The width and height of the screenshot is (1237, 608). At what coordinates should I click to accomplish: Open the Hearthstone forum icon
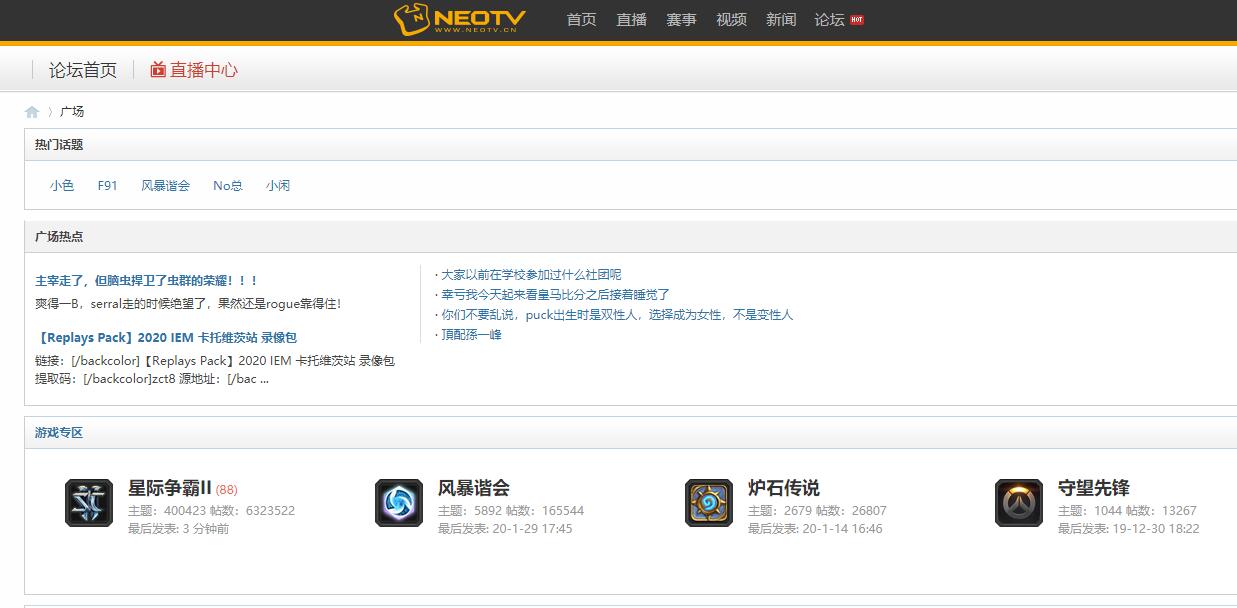(709, 502)
